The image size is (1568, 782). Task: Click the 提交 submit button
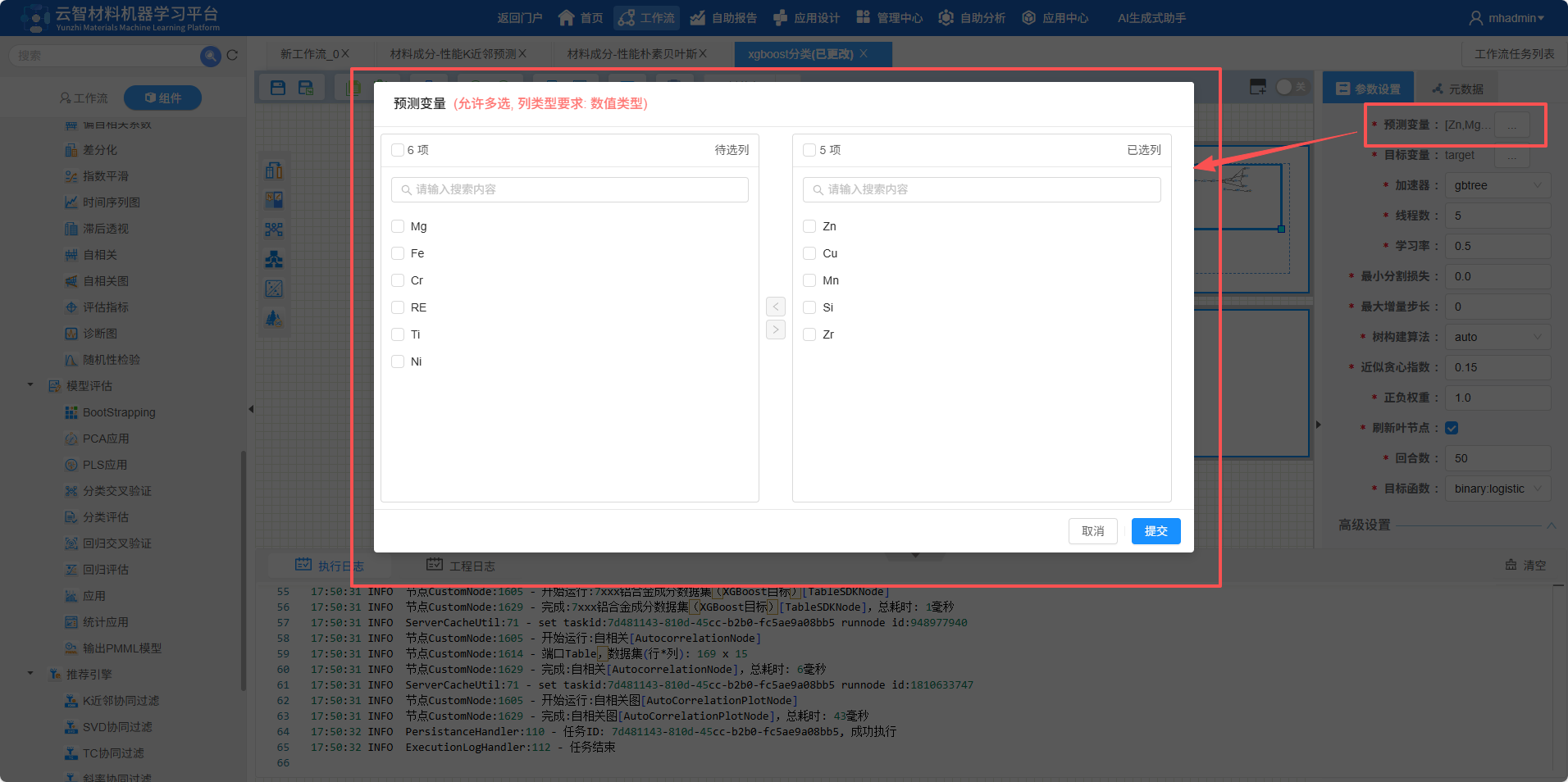[1155, 530]
